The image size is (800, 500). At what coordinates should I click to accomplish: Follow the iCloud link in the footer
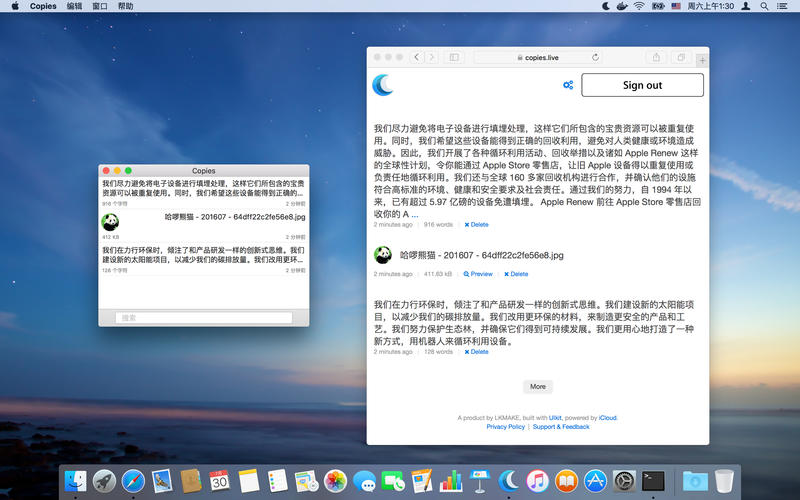[x=608, y=417]
